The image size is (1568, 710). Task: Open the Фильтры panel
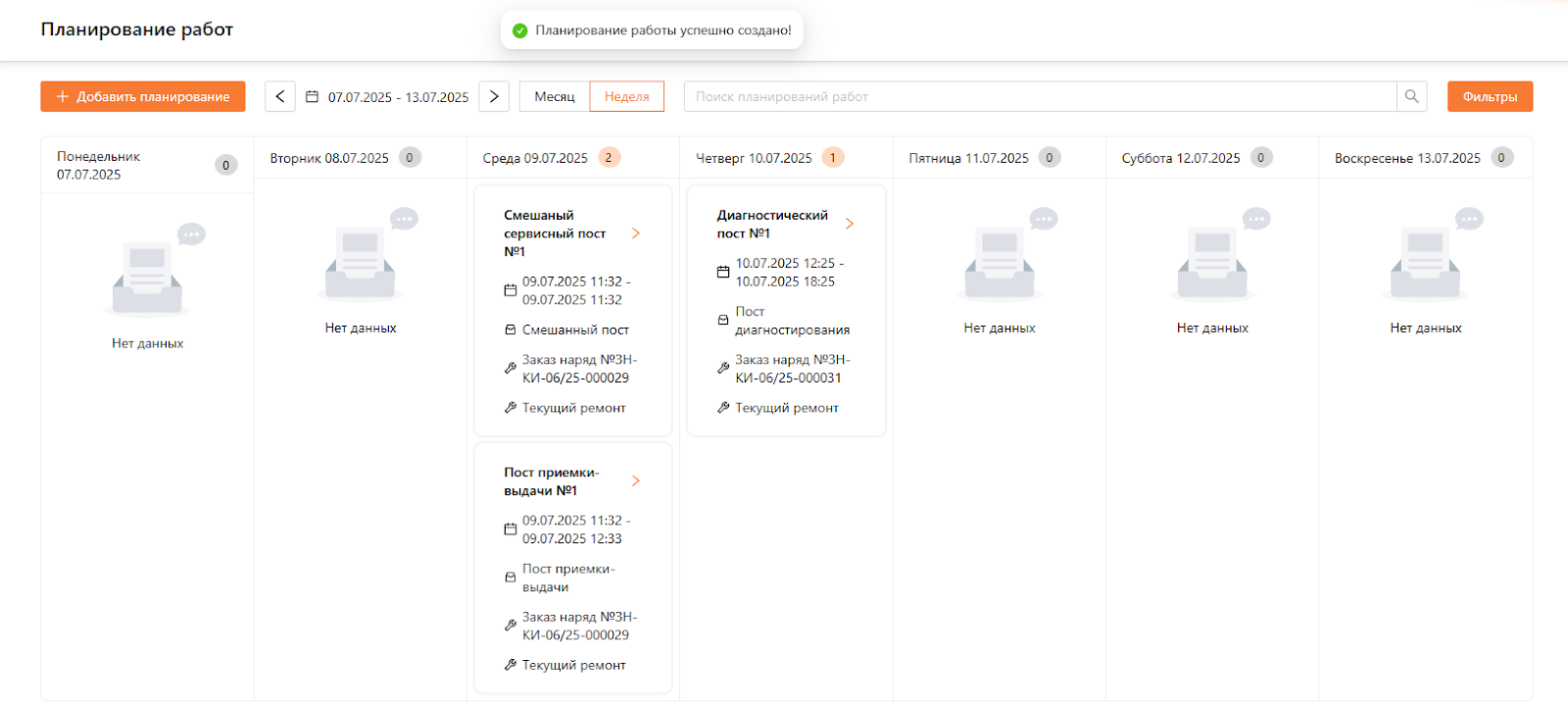[x=1490, y=96]
